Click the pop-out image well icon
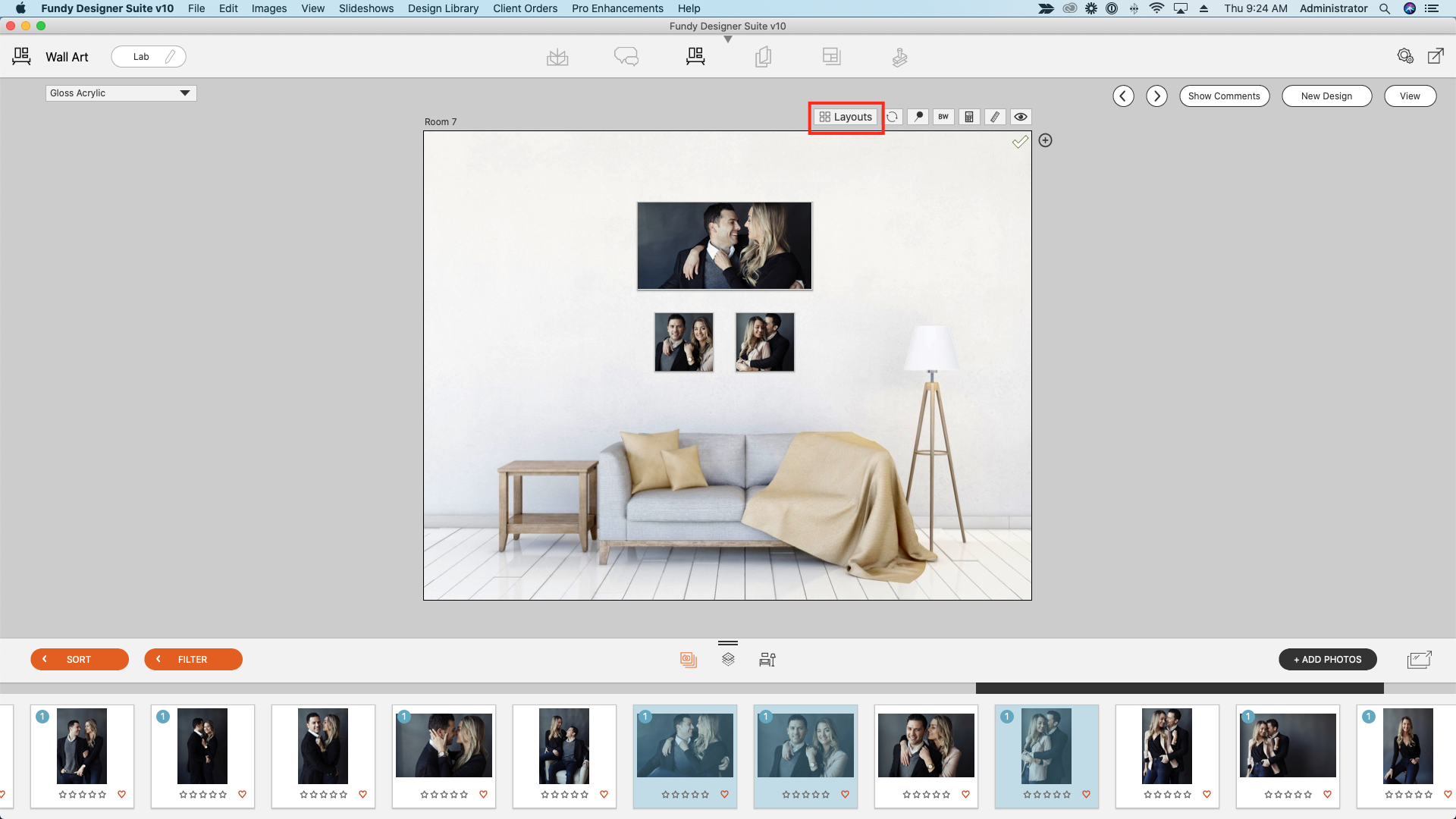This screenshot has width=1456, height=819. [1420, 659]
